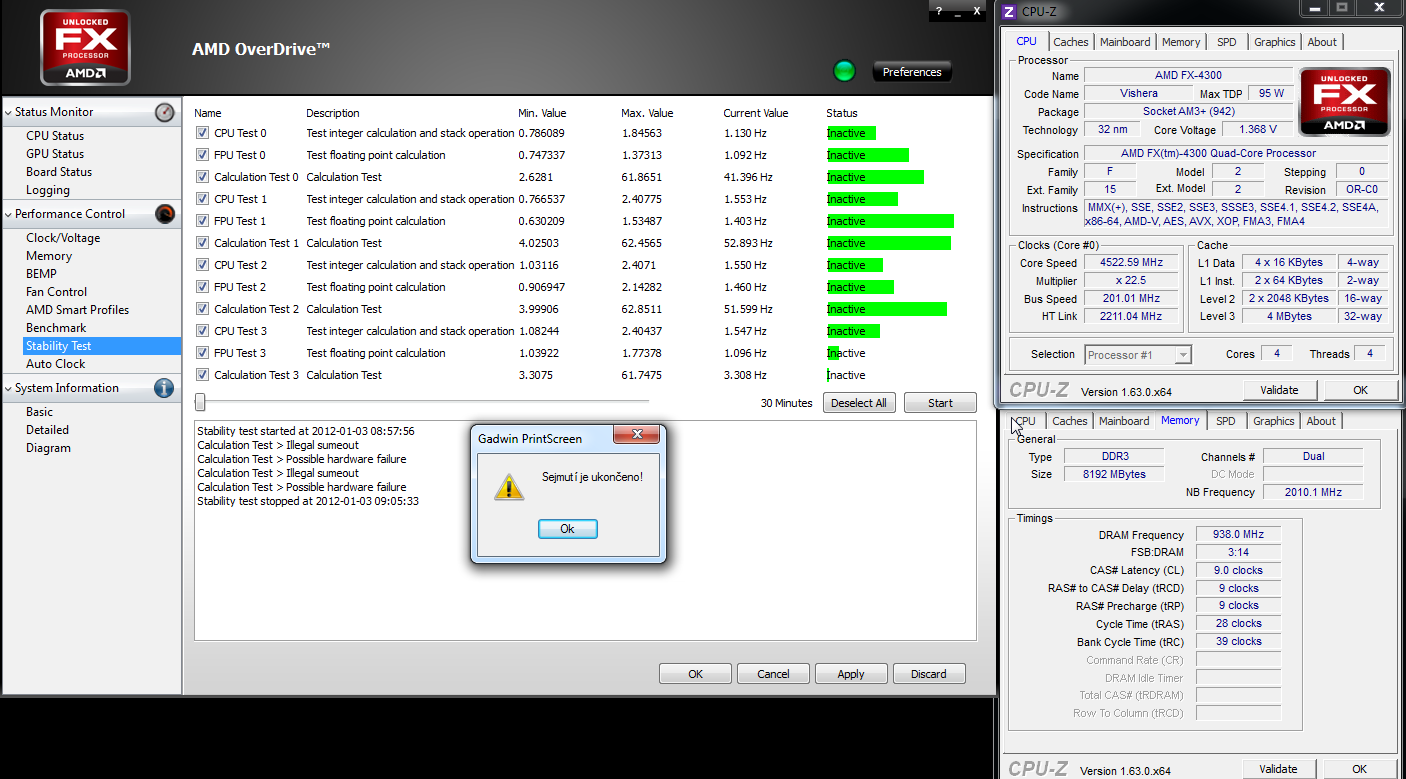Click the AMD FX logo in OverDrive header
This screenshot has height=779, width=1406.
pyautogui.click(x=85, y=48)
